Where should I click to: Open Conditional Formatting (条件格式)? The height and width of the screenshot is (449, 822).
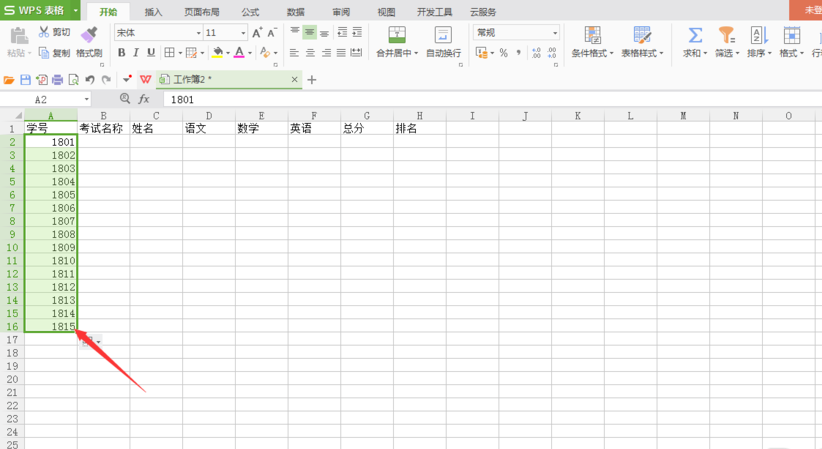pyautogui.click(x=592, y=36)
